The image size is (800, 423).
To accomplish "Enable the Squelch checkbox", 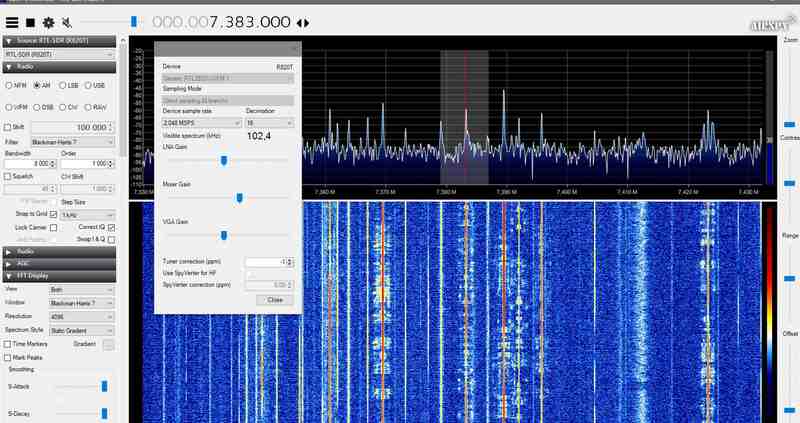I will 7,177.
